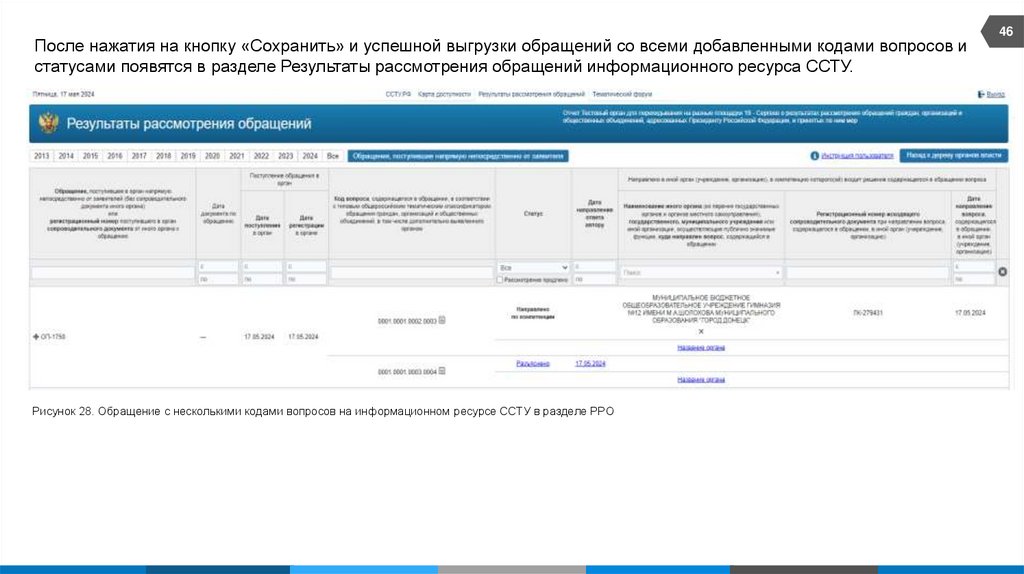This screenshot has height=574, width=1024.
Task: Open 'Результаты рассмотрения обращений' top menu link
Action: point(532,95)
